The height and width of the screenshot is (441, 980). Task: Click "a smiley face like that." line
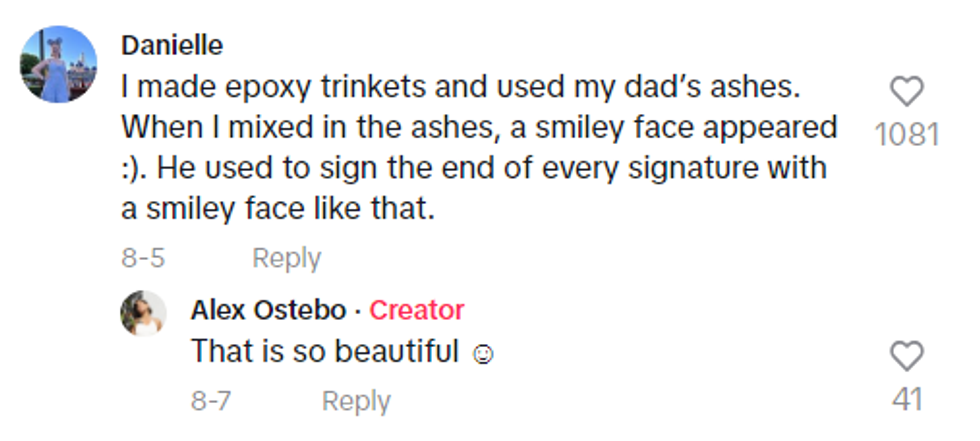[x=277, y=210]
